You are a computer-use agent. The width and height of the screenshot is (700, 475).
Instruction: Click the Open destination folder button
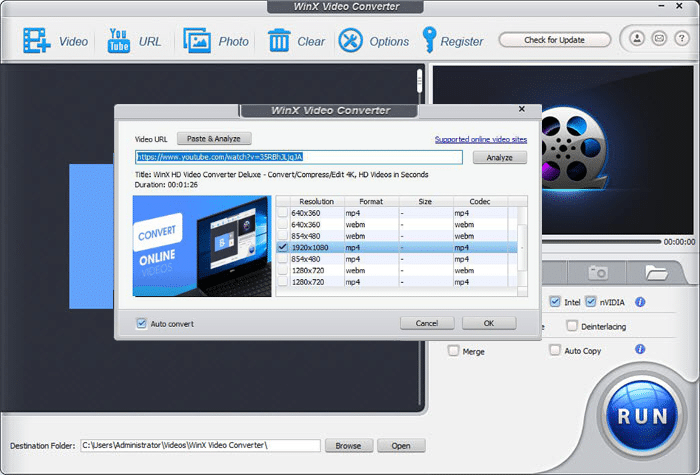401,446
